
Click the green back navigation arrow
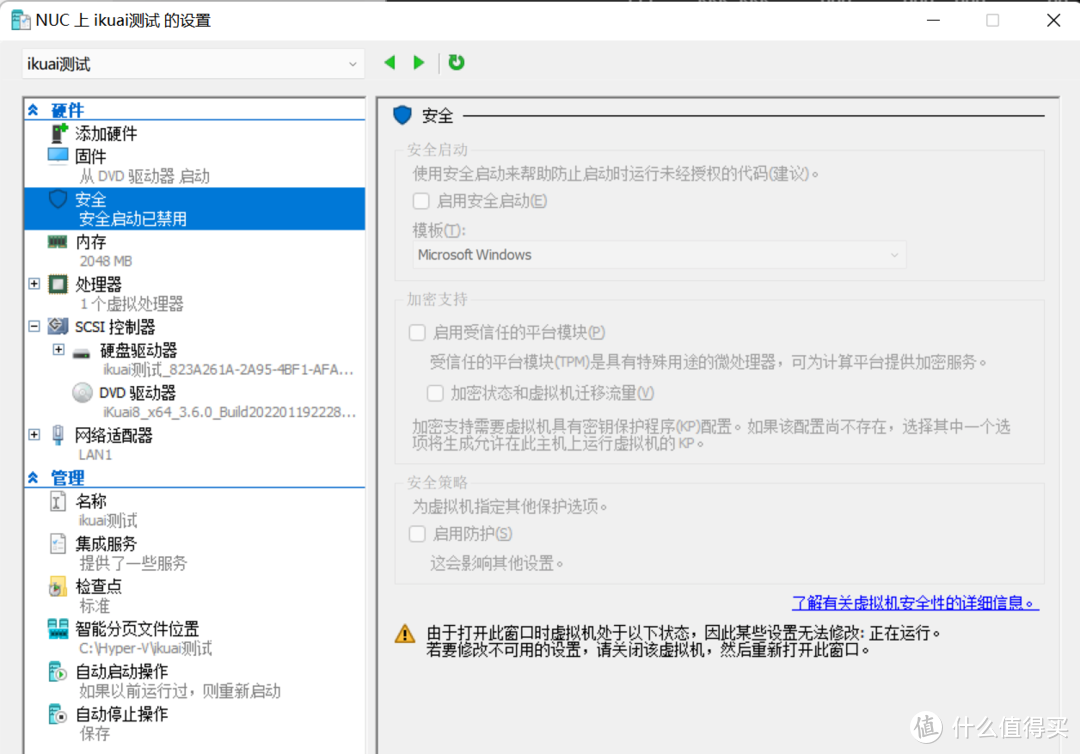tap(389, 62)
